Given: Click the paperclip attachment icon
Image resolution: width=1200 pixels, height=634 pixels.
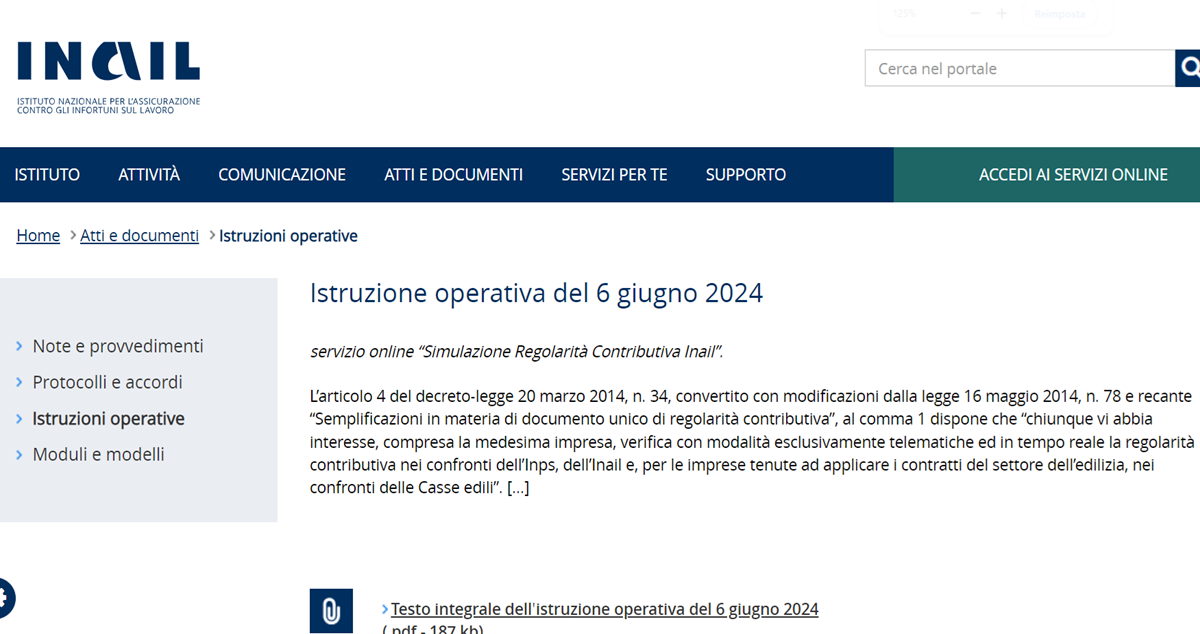Looking at the screenshot, I should pyautogui.click(x=331, y=611).
